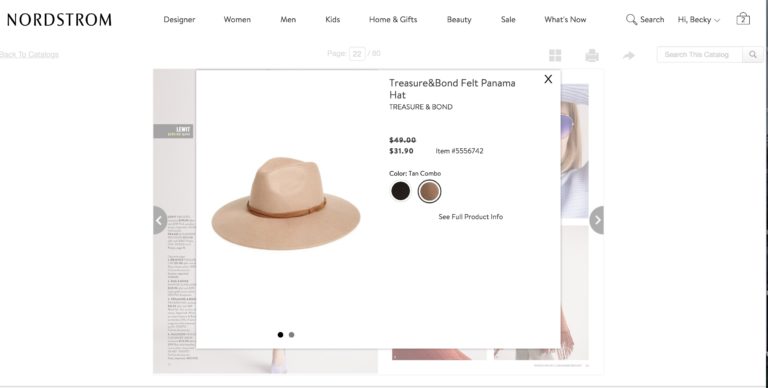The height and width of the screenshot is (388, 768).
Task: Click See Full Product Info link
Action: click(471, 217)
